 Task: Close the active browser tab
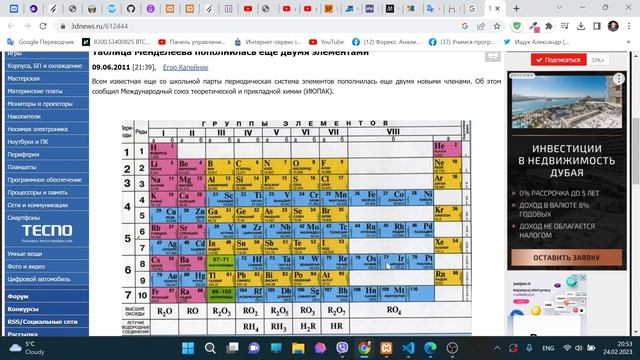tap(498, 8)
